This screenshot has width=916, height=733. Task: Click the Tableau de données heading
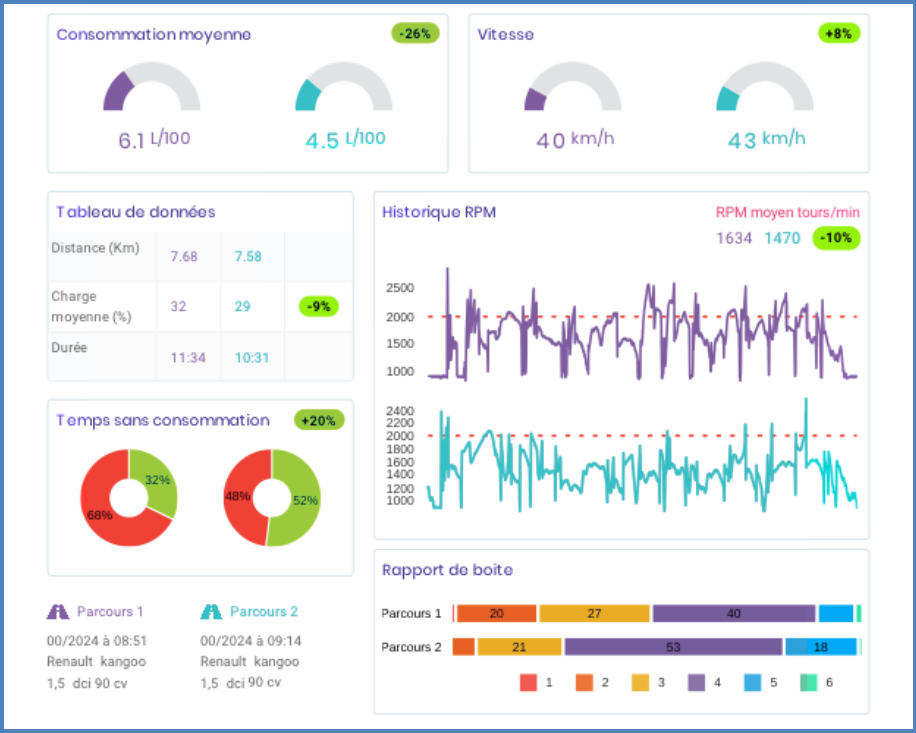coord(136,212)
